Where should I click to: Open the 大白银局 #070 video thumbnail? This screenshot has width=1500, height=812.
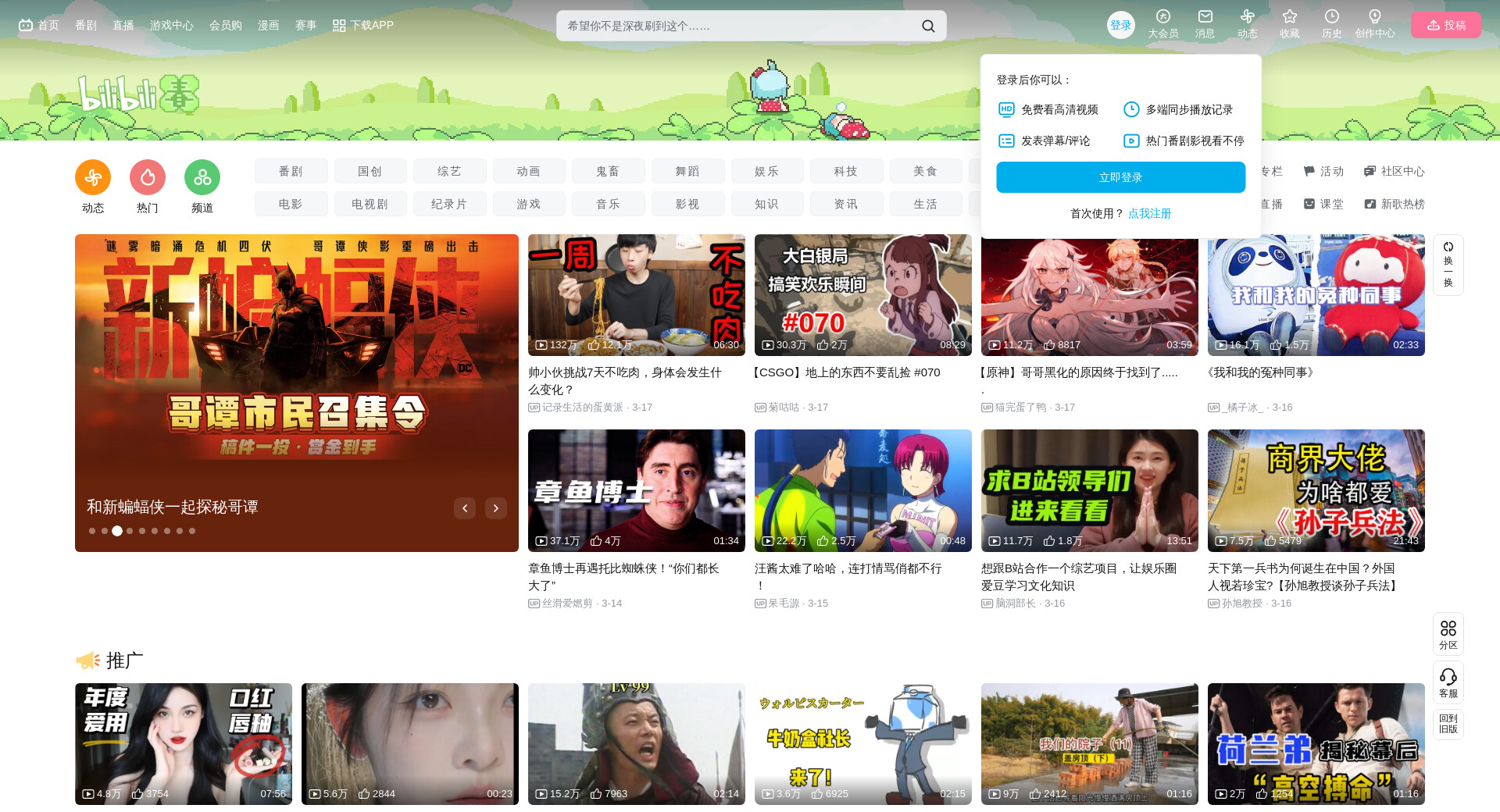[x=863, y=295]
